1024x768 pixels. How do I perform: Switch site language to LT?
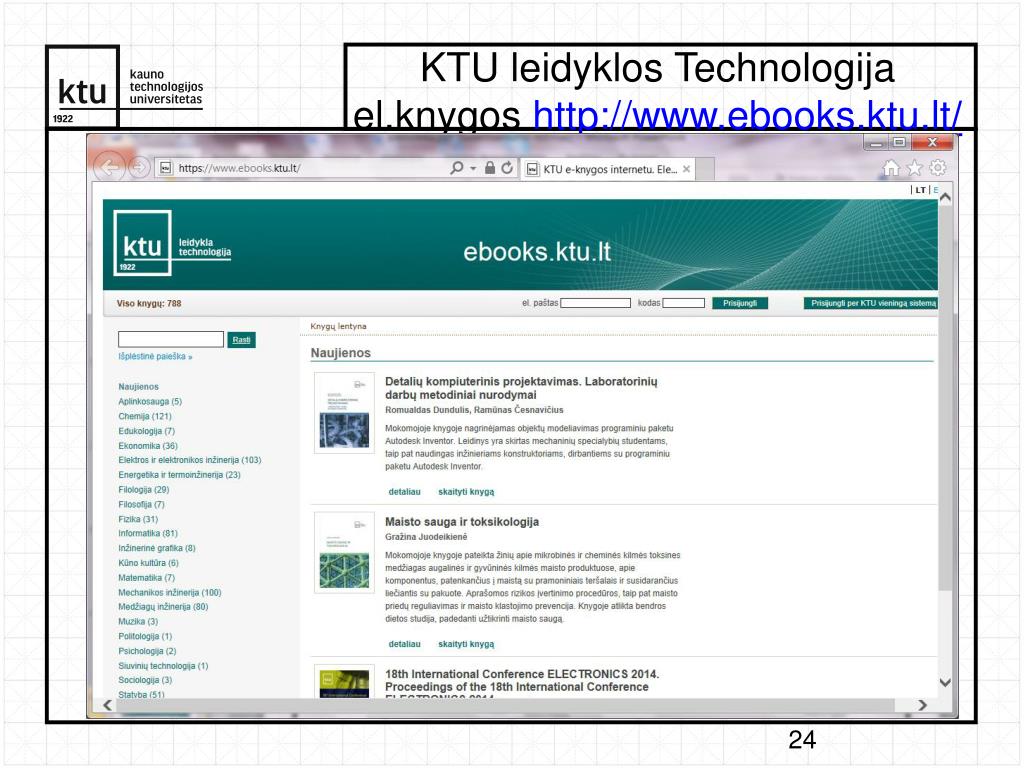tap(920, 190)
